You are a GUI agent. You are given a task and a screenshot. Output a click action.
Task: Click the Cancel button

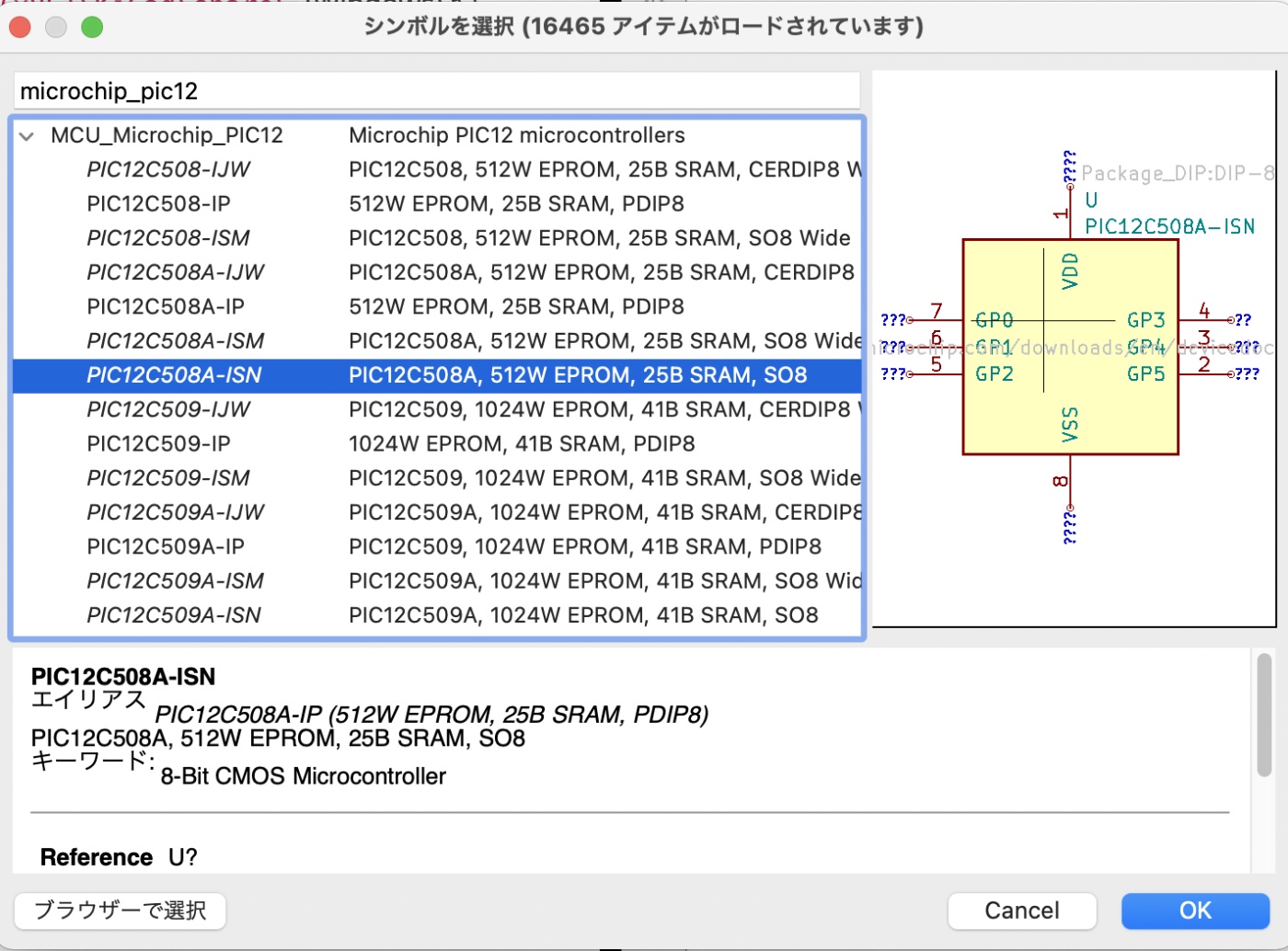click(x=1022, y=911)
